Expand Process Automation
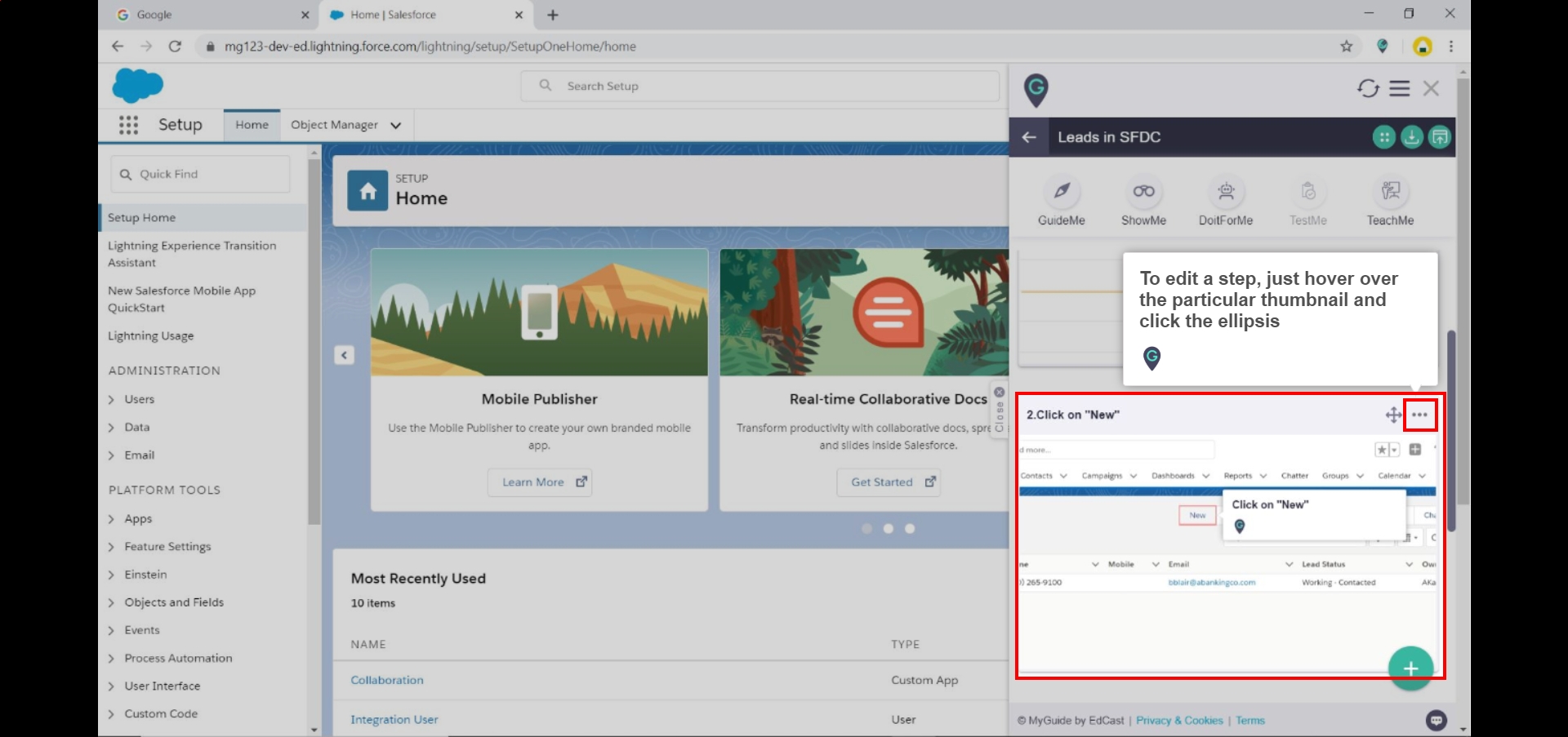 (x=111, y=659)
